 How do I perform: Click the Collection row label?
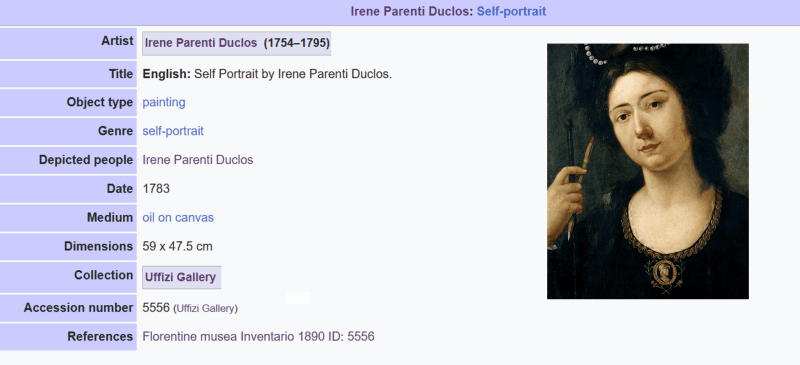click(x=104, y=275)
